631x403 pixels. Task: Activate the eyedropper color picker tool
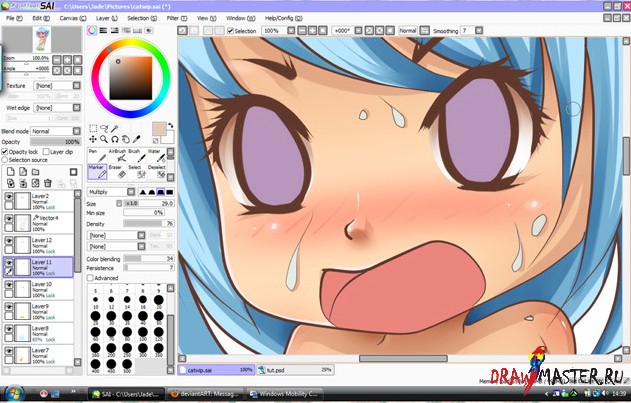(x=136, y=139)
